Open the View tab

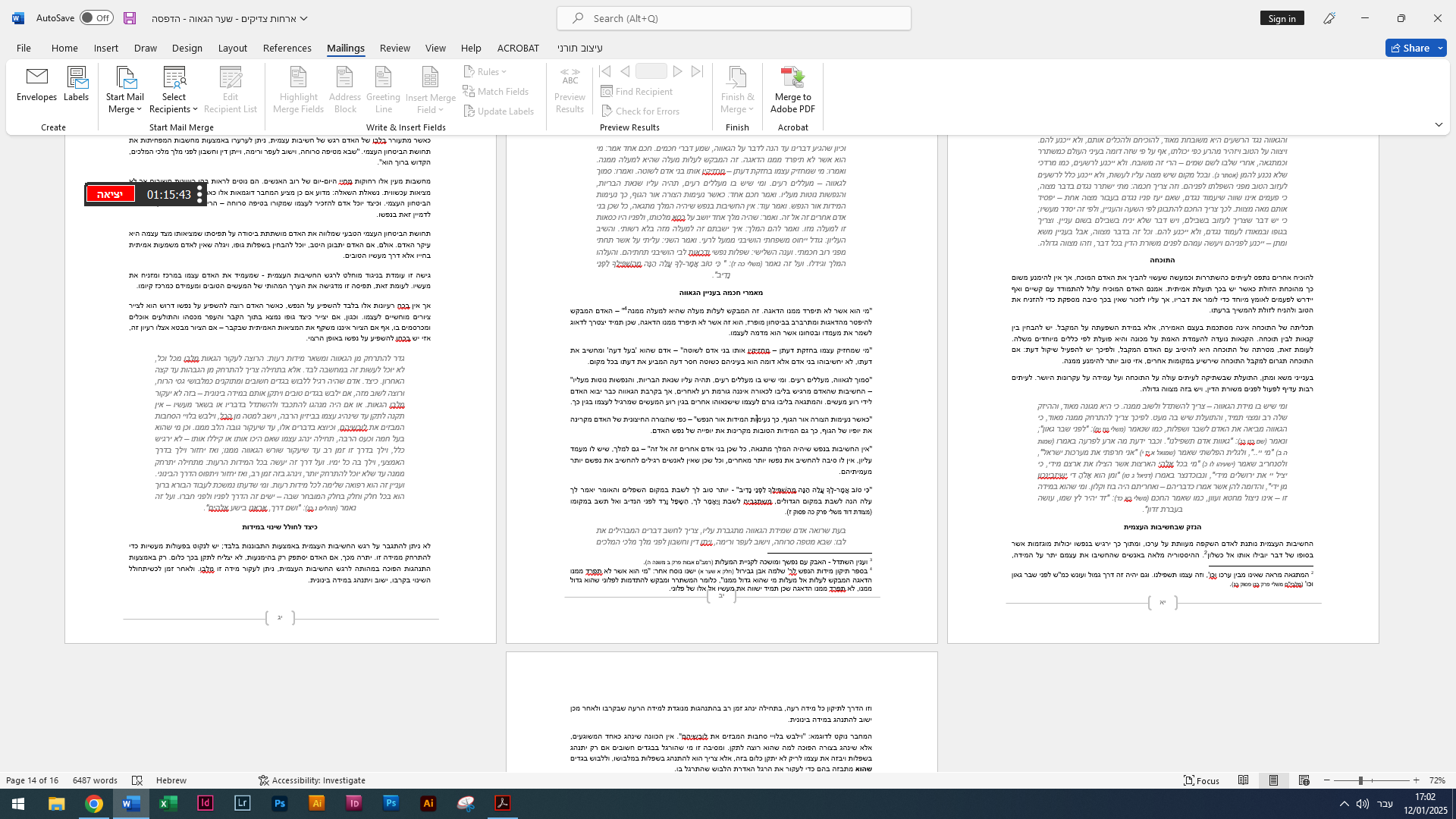point(435,48)
